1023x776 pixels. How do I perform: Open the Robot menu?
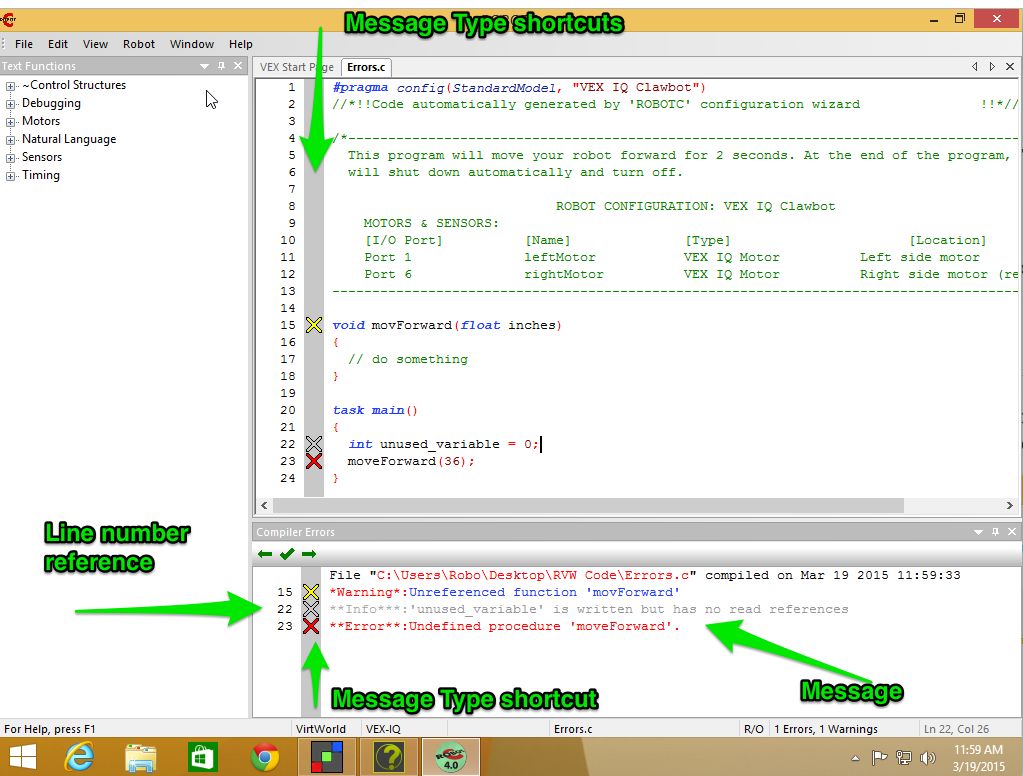tap(139, 44)
